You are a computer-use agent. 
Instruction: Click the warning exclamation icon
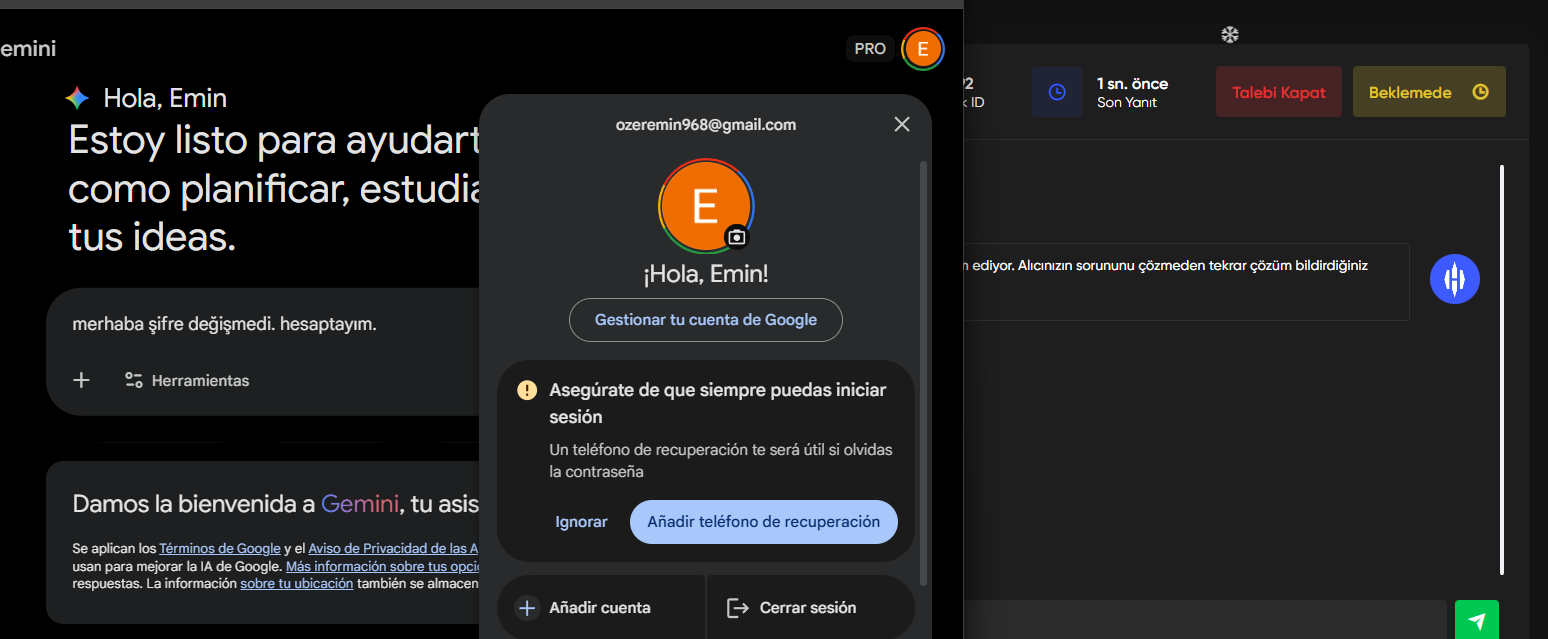pyautogui.click(x=527, y=390)
